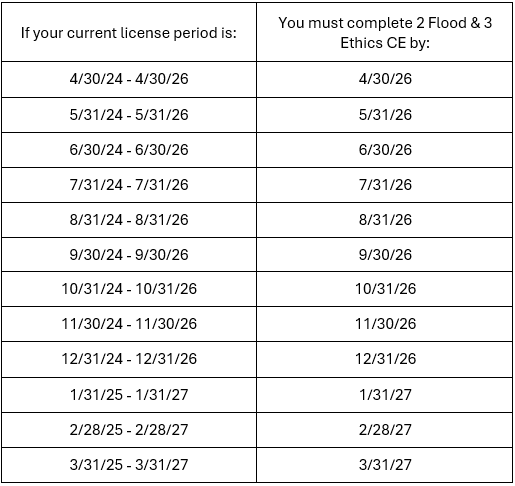The width and height of the screenshot is (515, 486).
Task: Select the 6/30/24 - 6/30/26 license period cell
Action: point(129,150)
